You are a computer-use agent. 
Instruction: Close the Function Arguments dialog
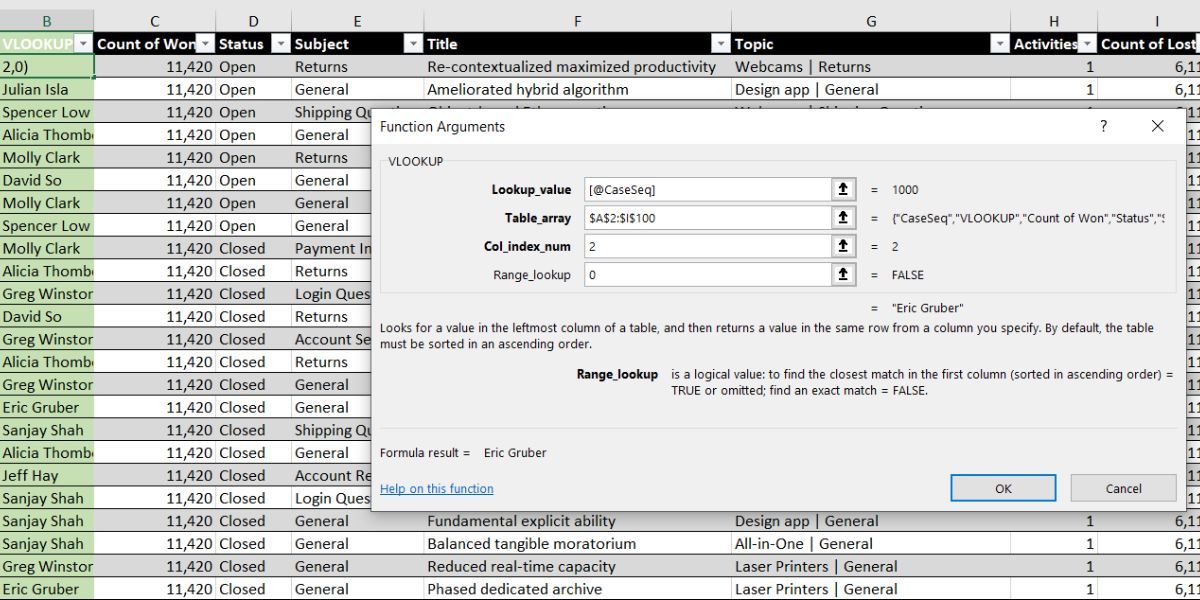coord(1157,126)
